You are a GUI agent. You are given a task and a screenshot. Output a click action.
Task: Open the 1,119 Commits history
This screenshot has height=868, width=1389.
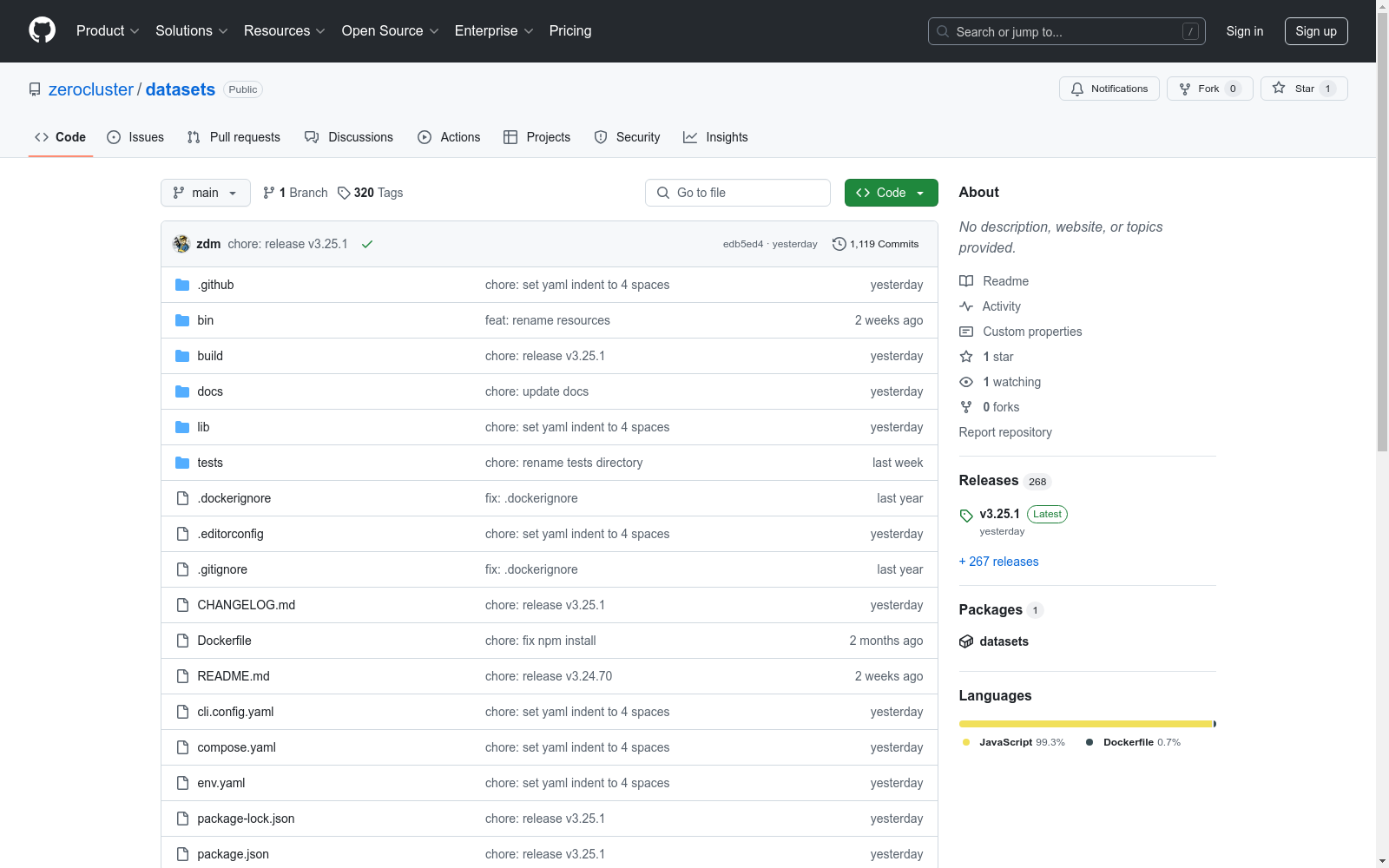pos(875,244)
